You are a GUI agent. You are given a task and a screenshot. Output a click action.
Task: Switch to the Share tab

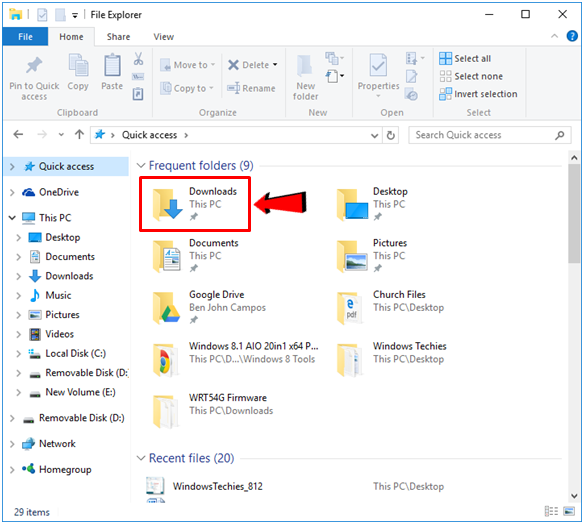(119, 36)
